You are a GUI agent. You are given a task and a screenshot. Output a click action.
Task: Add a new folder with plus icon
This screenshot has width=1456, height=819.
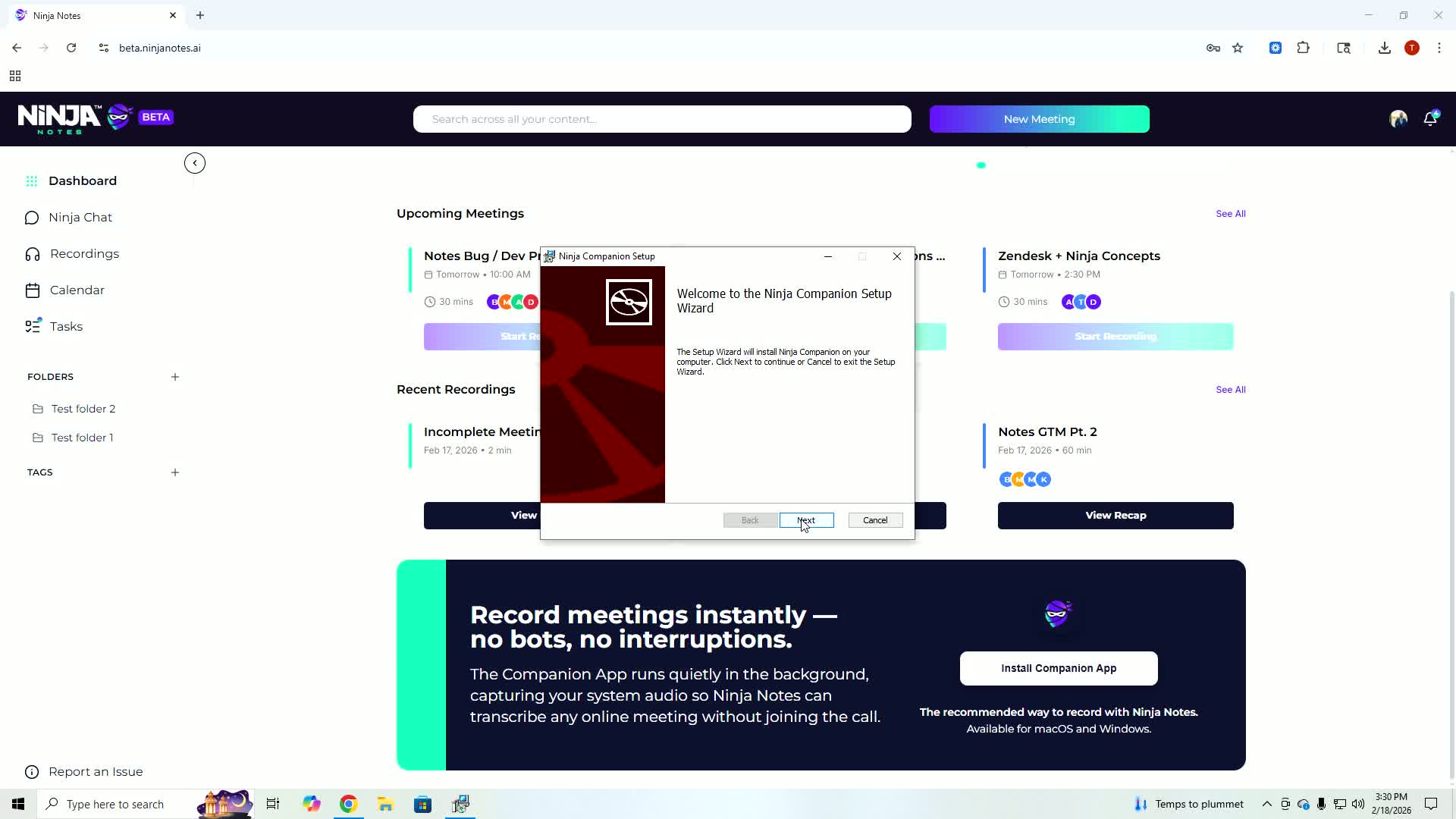175,377
